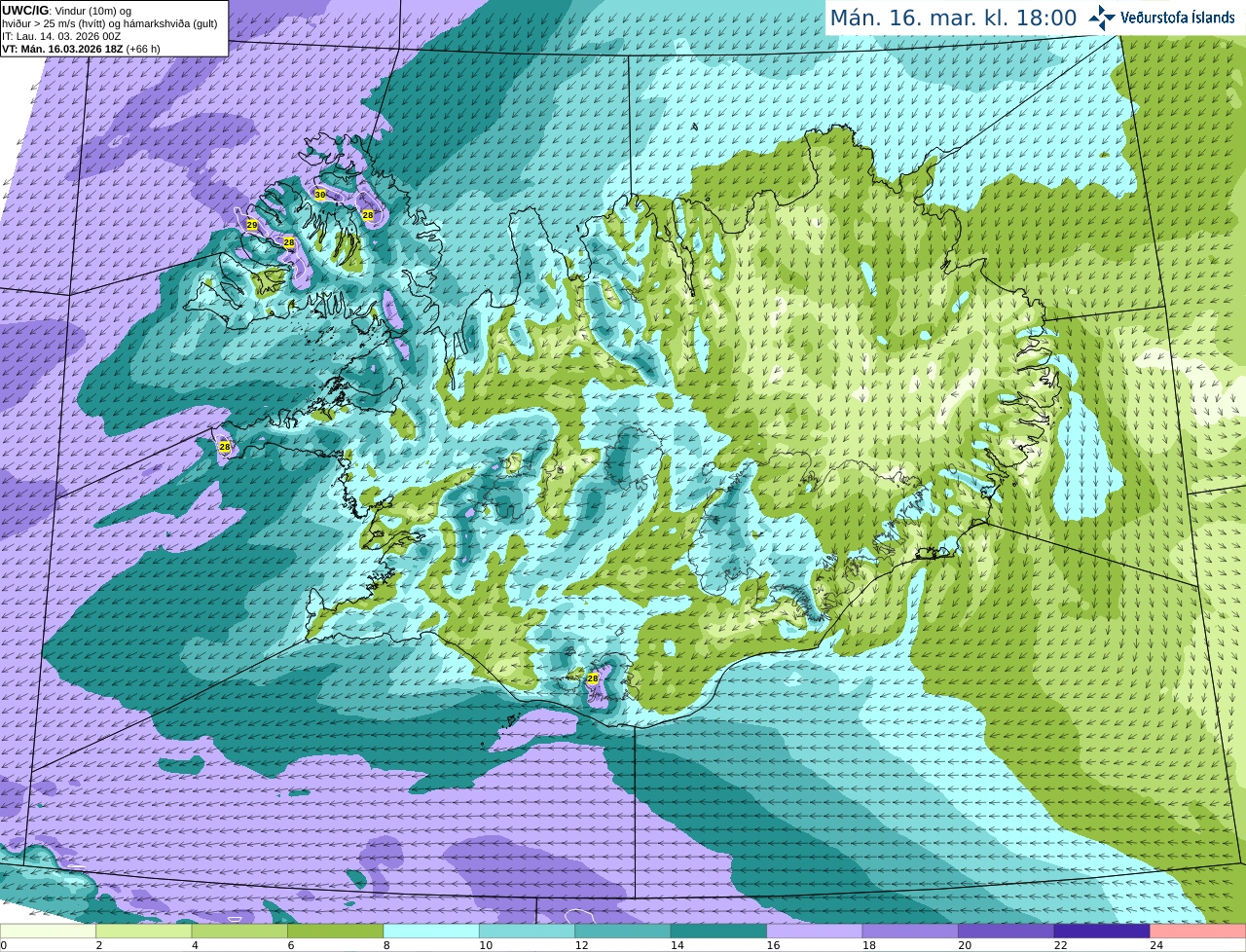
Task: Select the hviður > 25 m/s description line
Action: pyautogui.click(x=109, y=22)
